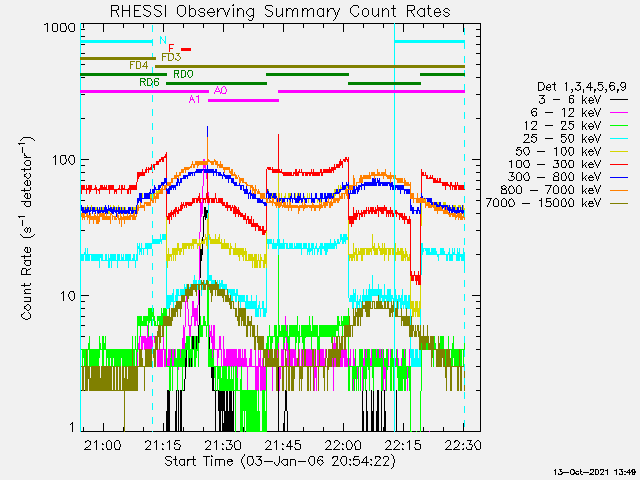
Task: Select the '25 - 50 keV' legend label
Action: [562, 139]
